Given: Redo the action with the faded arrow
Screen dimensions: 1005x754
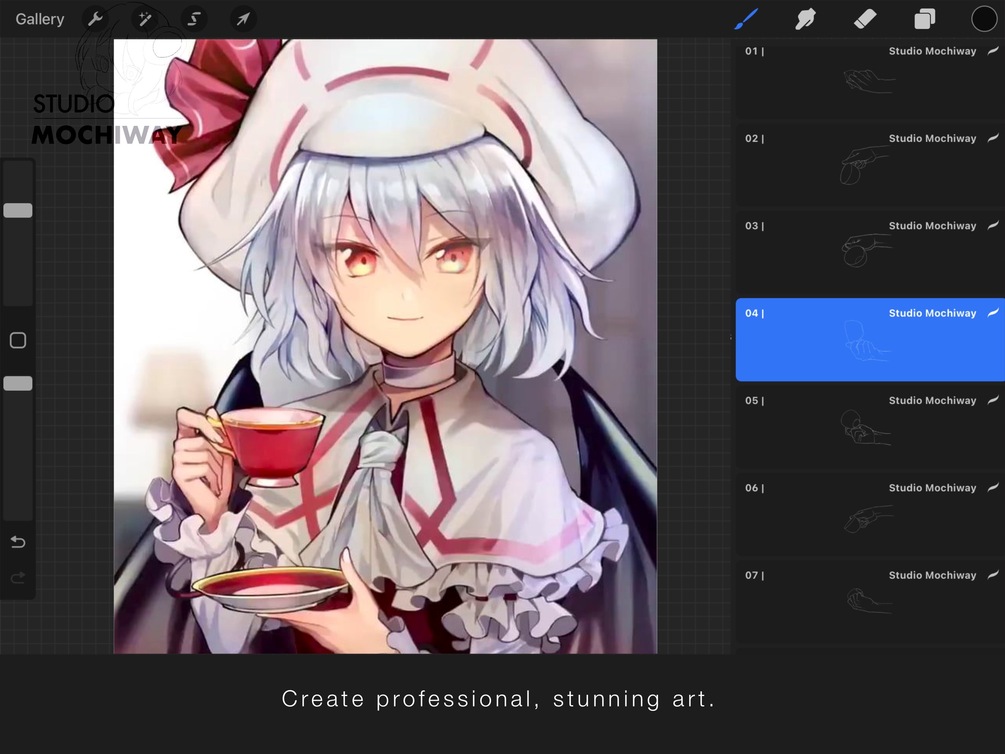Looking at the screenshot, I should (x=18, y=578).
